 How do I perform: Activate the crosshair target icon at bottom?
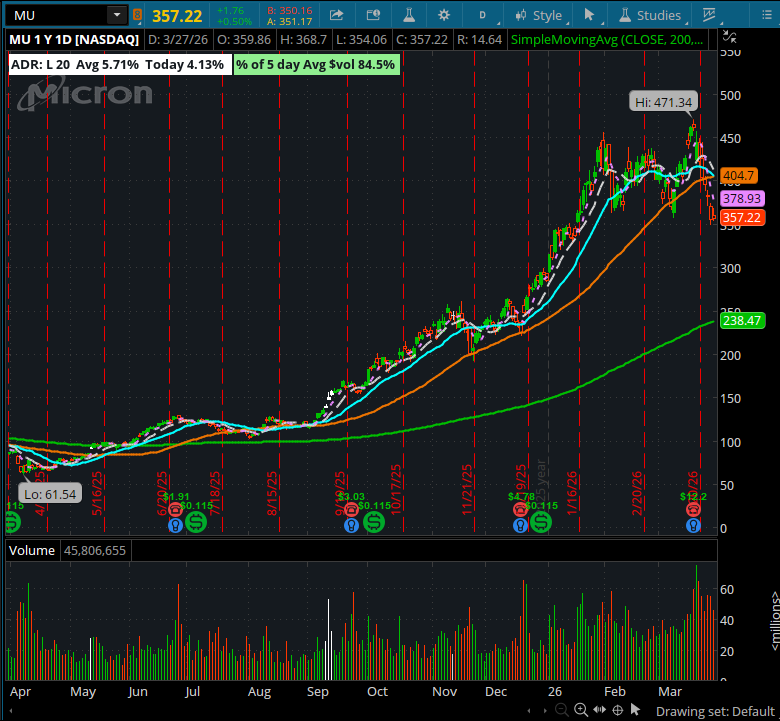(617, 710)
